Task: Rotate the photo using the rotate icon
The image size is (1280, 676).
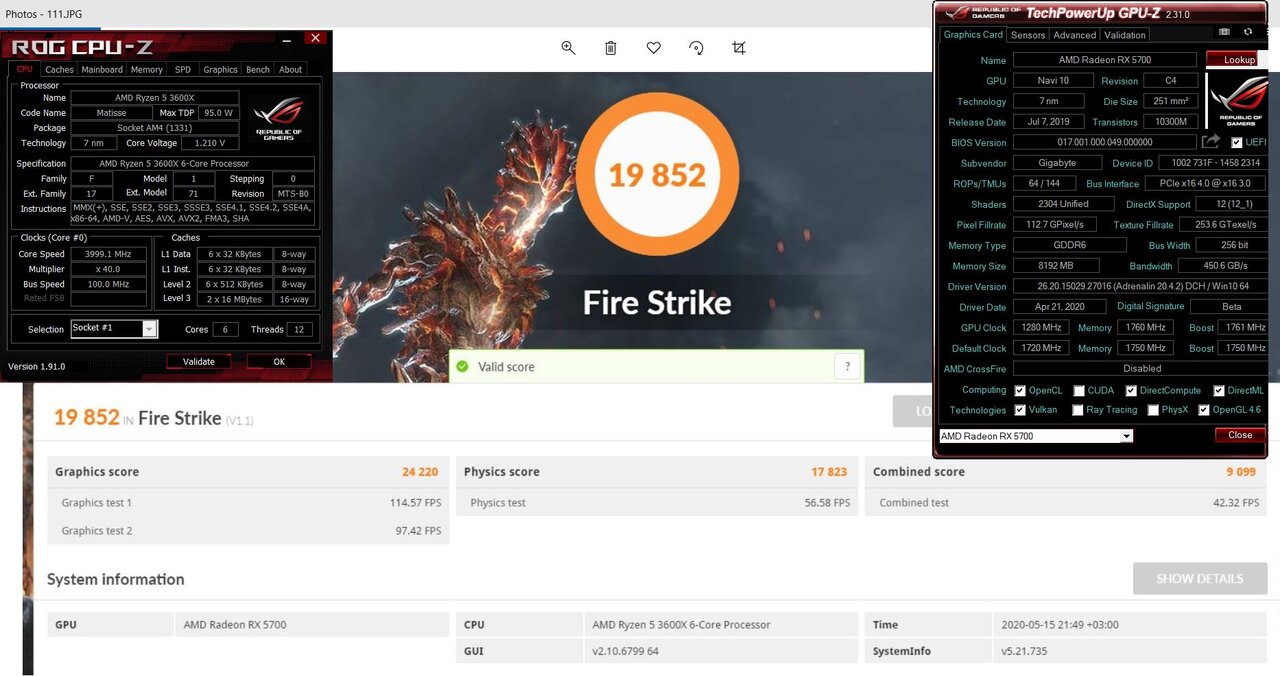Action: click(697, 48)
